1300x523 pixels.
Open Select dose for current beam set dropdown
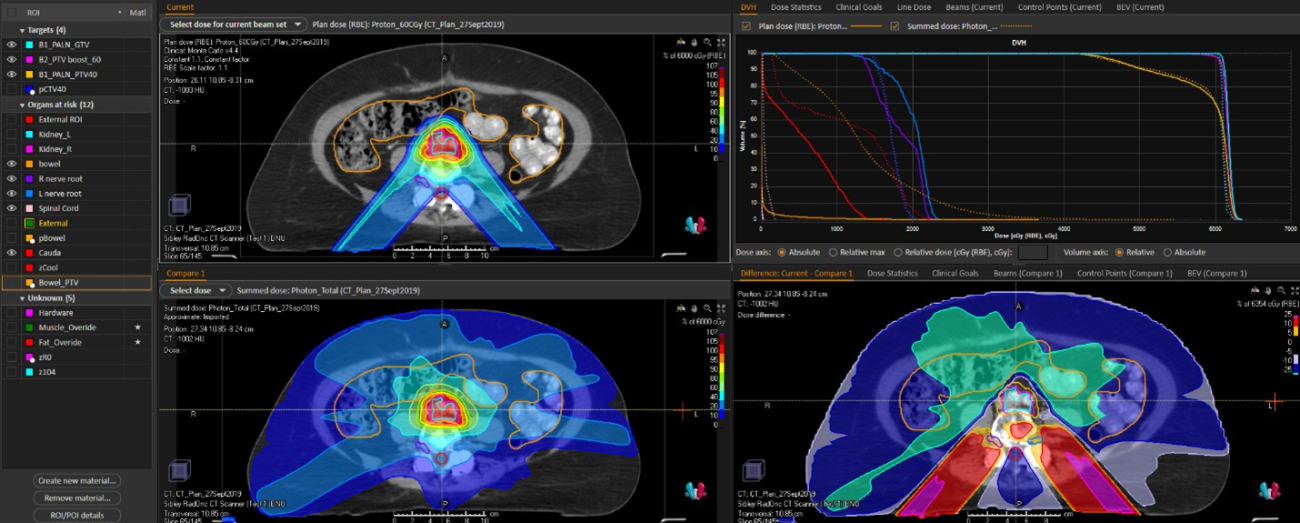pos(233,23)
